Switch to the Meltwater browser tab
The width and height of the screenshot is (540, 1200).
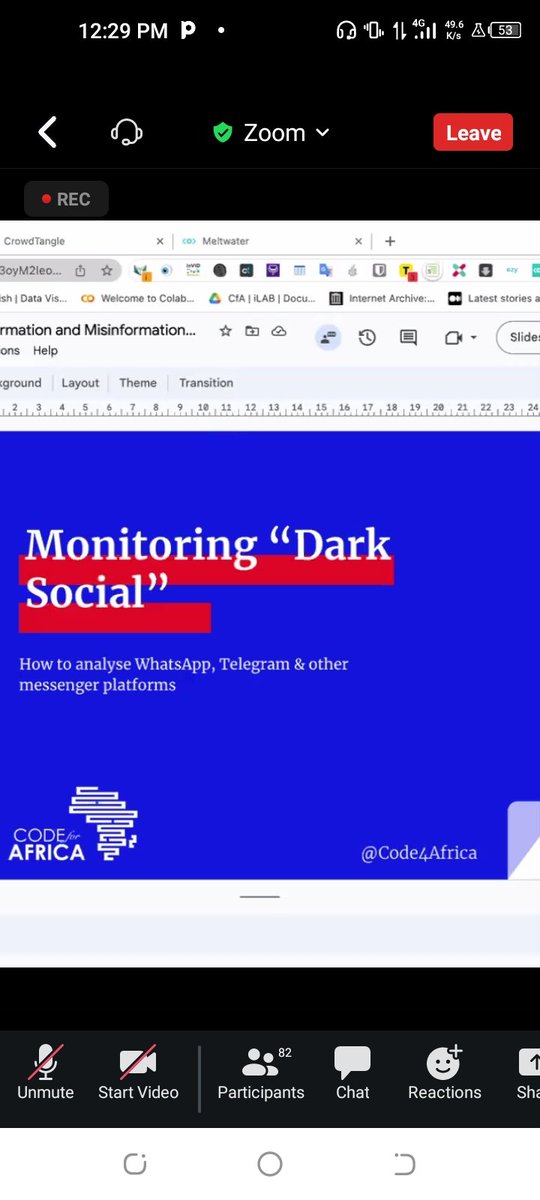270,241
